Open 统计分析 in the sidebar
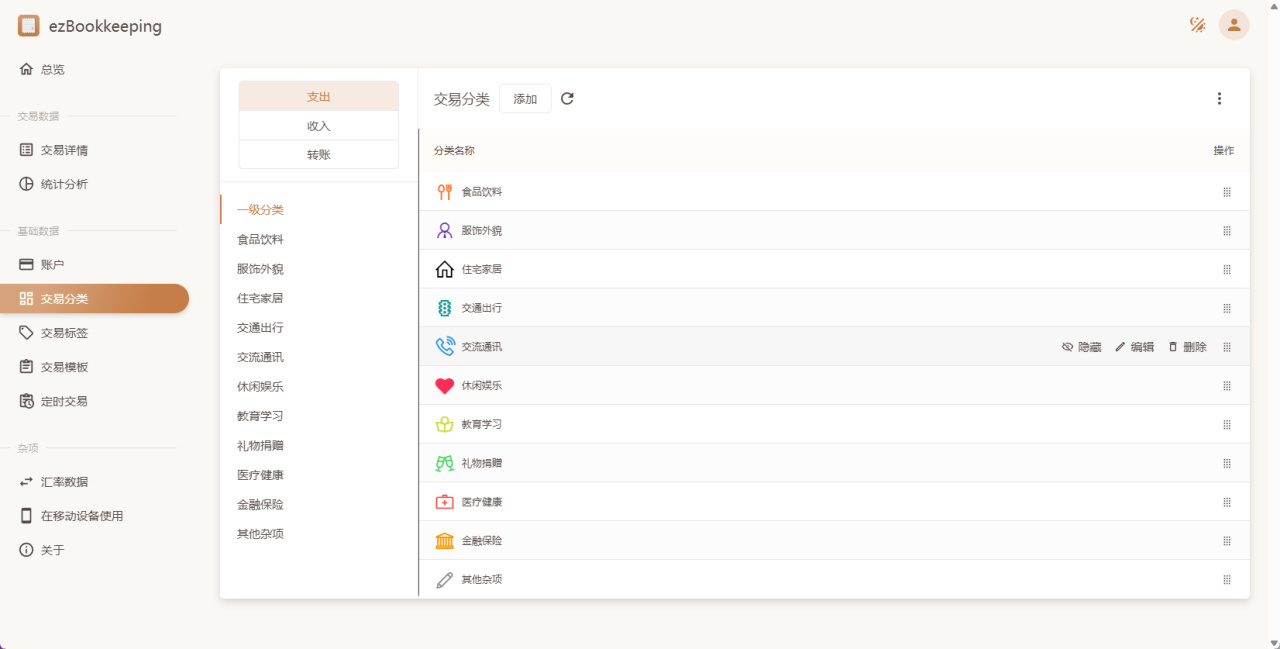 (x=64, y=184)
